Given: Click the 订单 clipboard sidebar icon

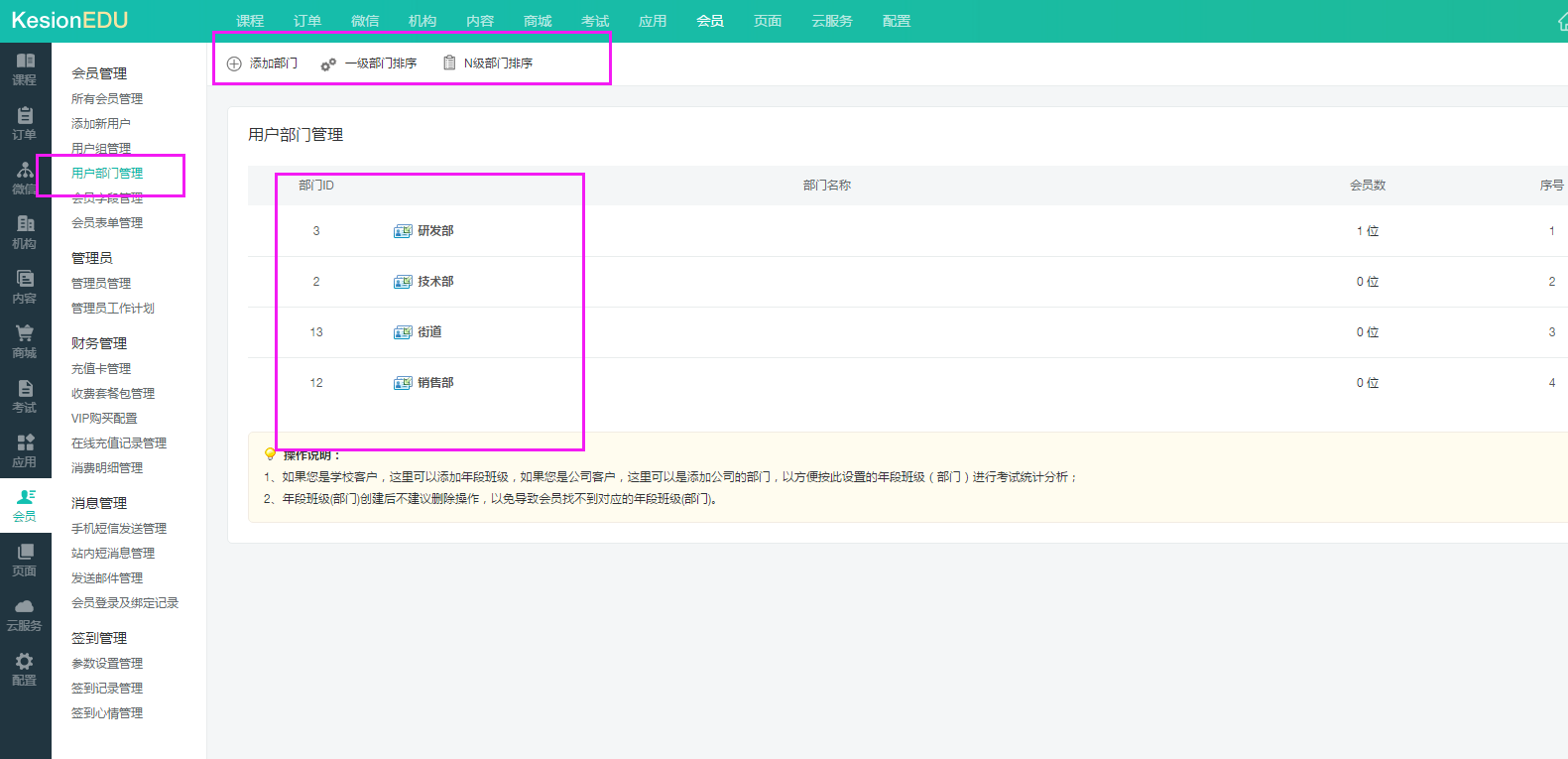Looking at the screenshot, I should point(25,116).
